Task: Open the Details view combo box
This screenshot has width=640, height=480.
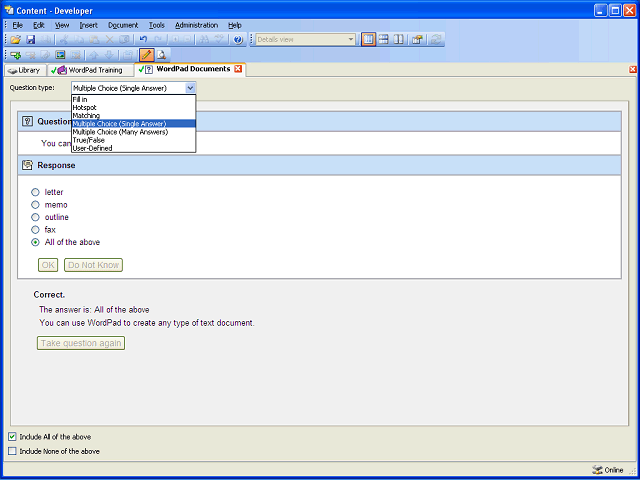Action: (305, 40)
